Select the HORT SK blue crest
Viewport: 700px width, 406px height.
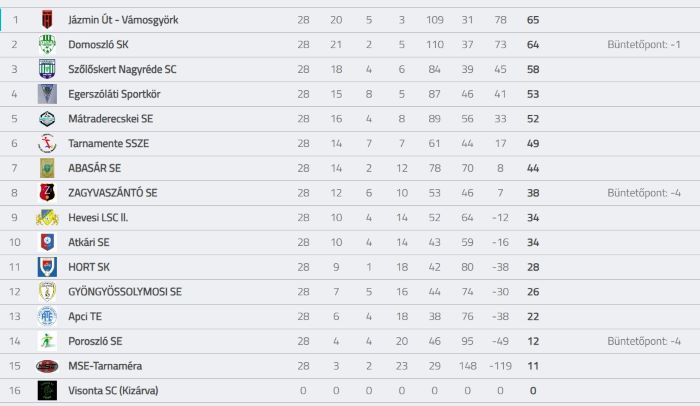pyautogui.click(x=47, y=267)
